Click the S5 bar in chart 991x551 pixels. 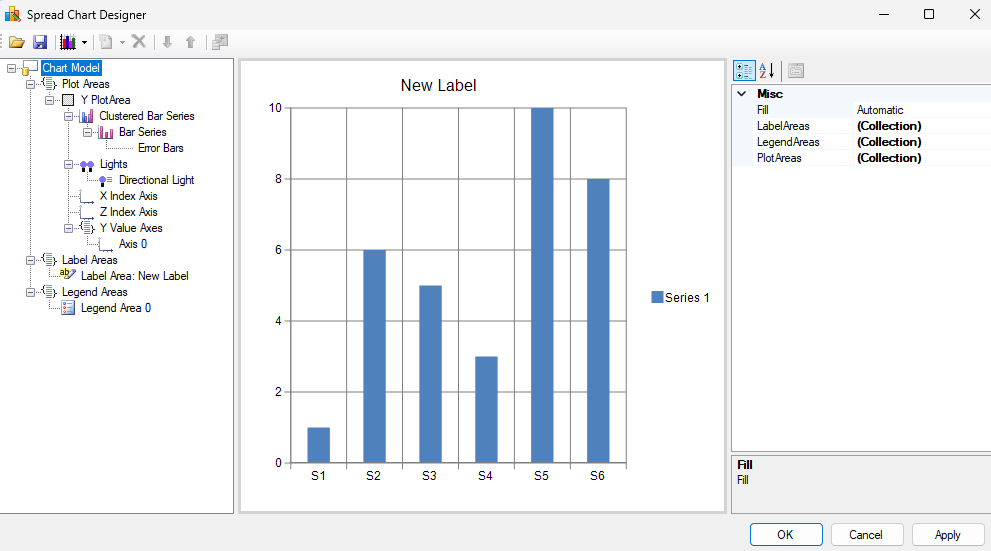542,285
